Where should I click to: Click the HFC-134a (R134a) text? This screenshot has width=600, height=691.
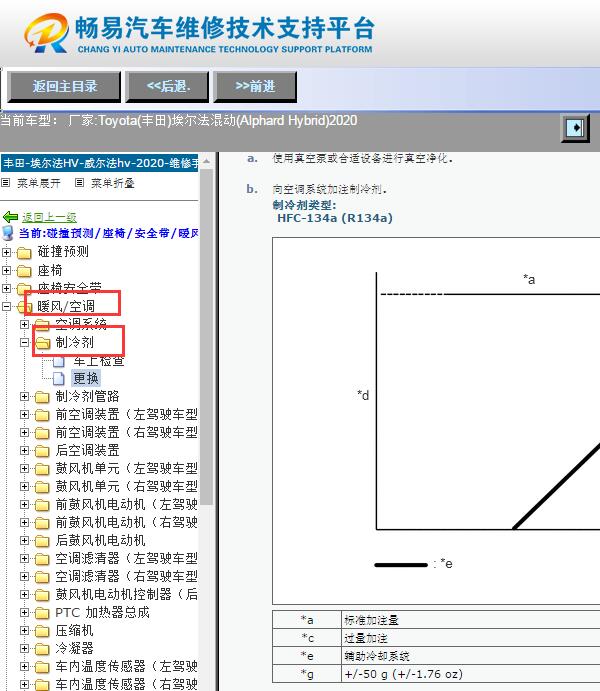pyautogui.click(x=335, y=218)
